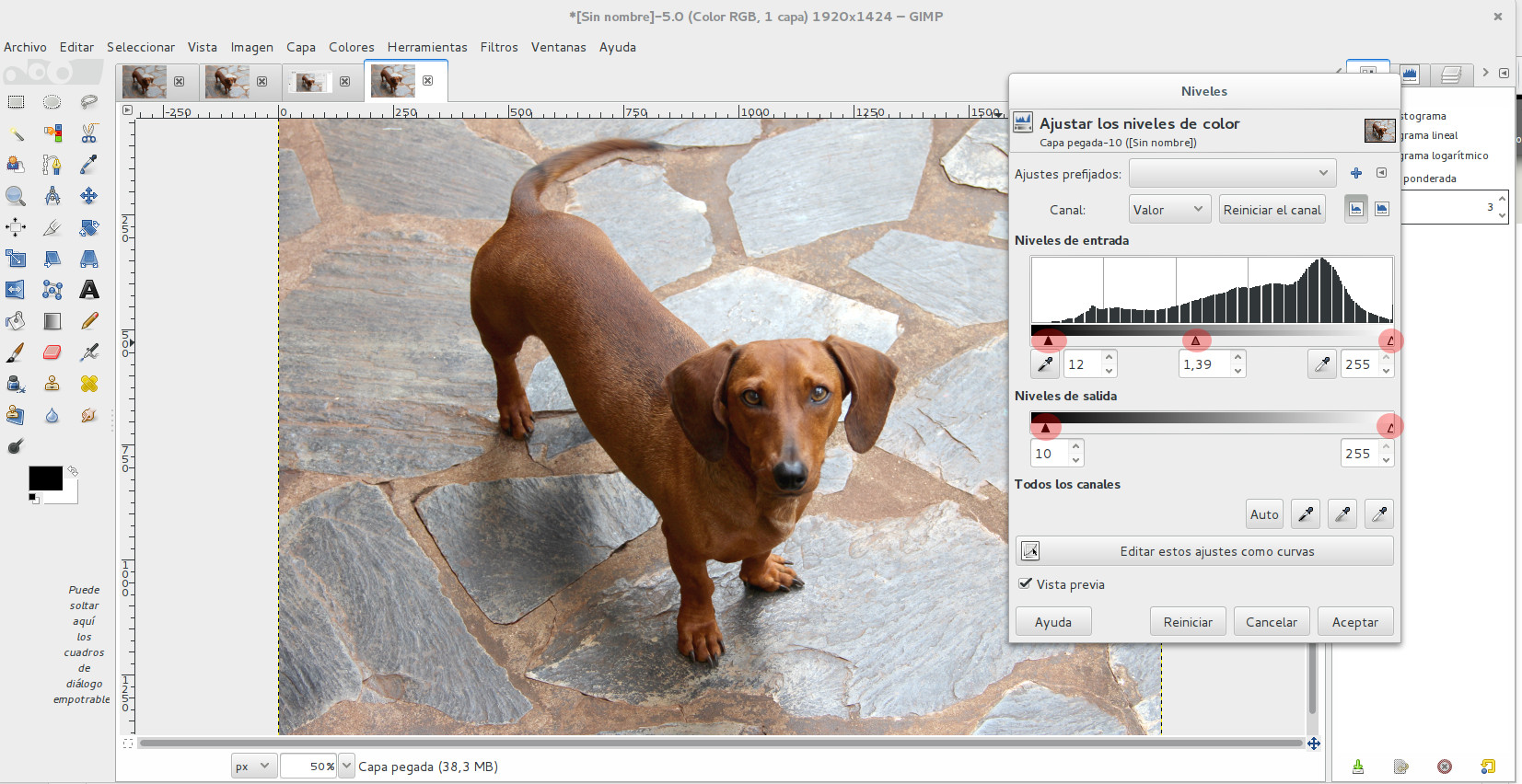Image resolution: width=1522 pixels, height=784 pixels.
Task: Select the Ellipse Select tool
Action: [x=52, y=102]
